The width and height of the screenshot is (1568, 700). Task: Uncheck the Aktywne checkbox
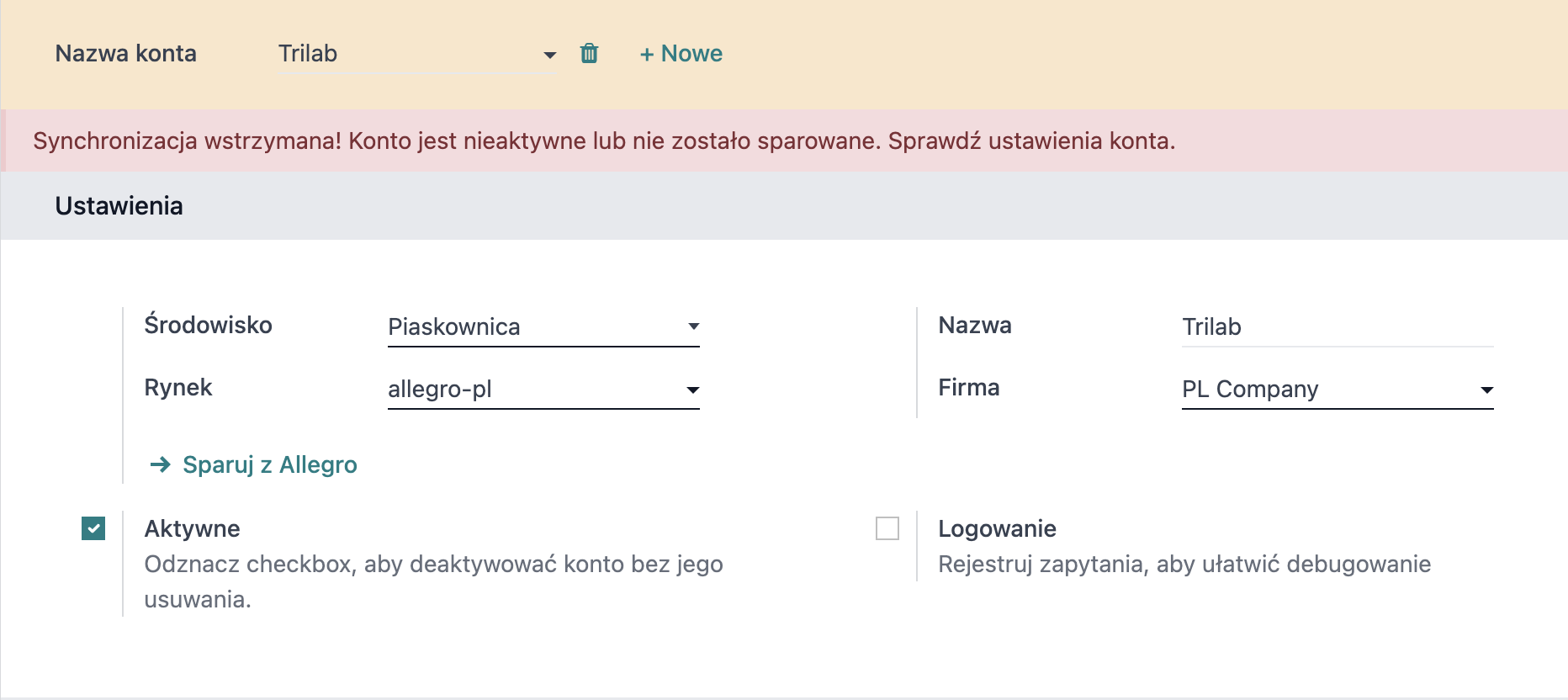coord(93,528)
